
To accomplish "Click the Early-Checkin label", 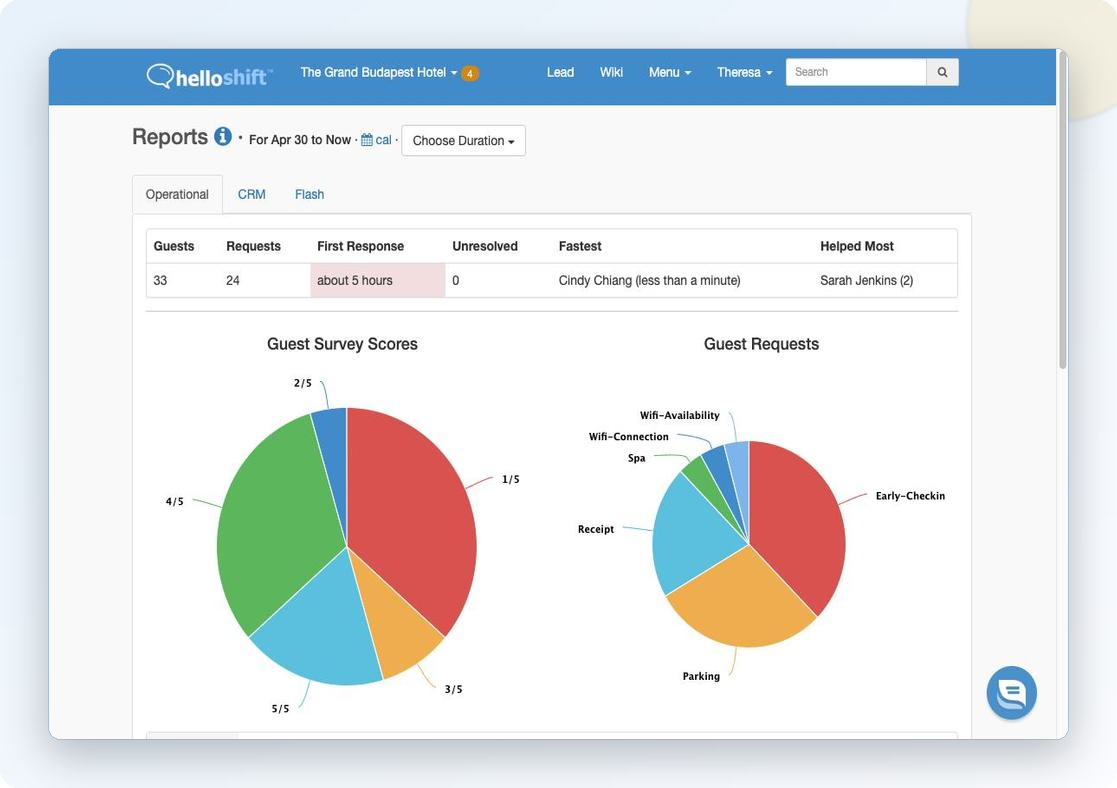I will (x=910, y=496).
